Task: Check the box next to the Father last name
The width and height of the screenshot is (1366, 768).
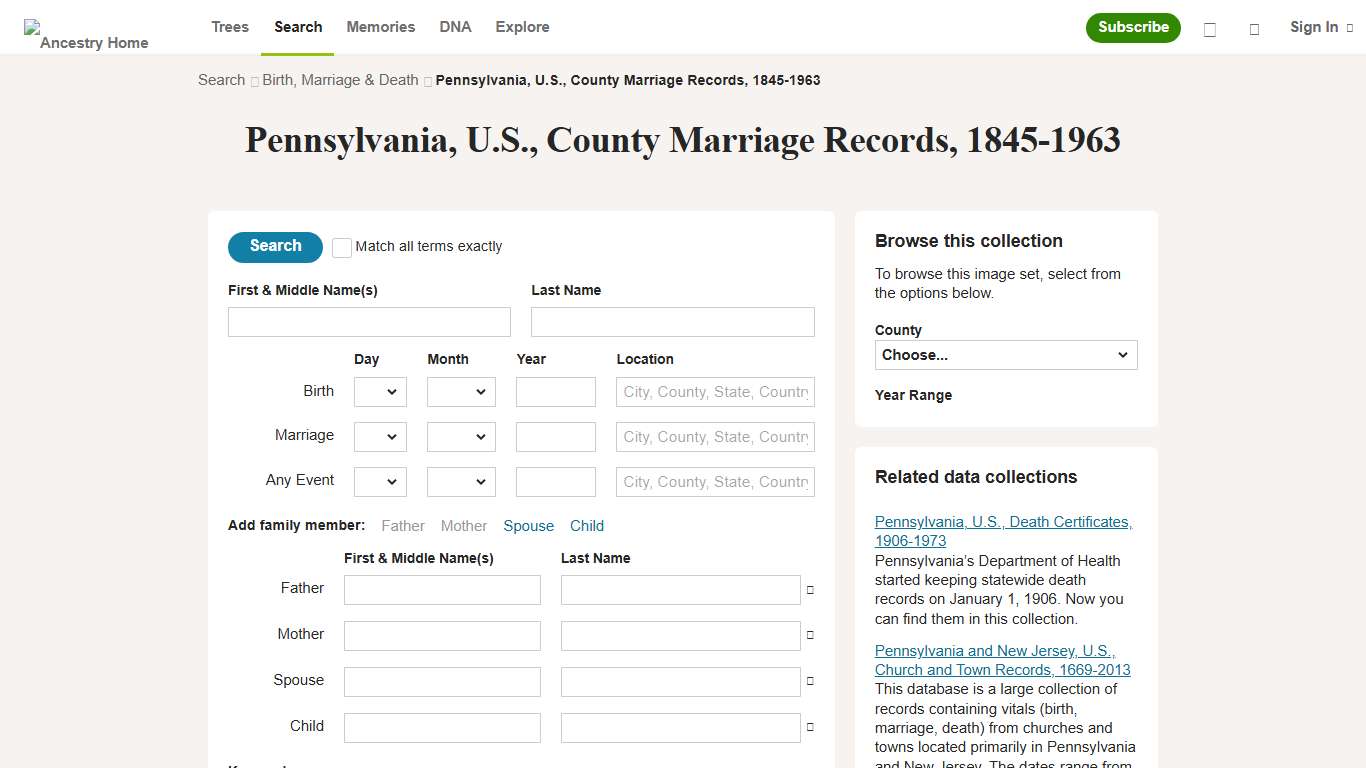Action: [810, 589]
